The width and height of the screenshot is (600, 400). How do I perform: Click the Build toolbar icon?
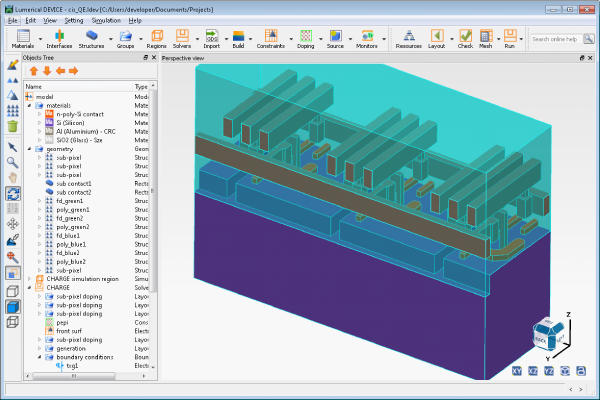click(x=238, y=39)
